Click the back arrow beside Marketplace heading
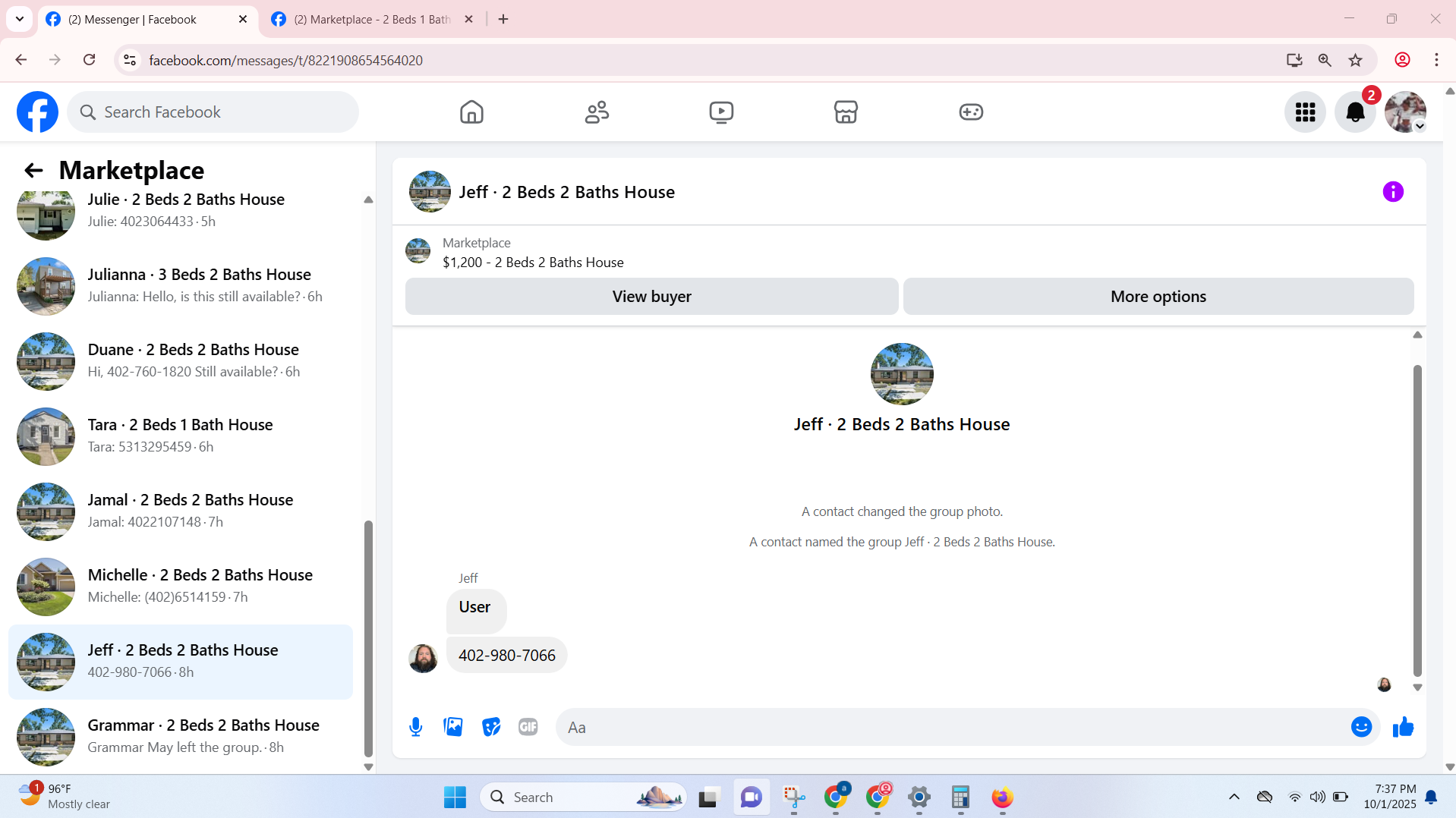Viewport: 1456px width, 818px height. click(x=33, y=171)
